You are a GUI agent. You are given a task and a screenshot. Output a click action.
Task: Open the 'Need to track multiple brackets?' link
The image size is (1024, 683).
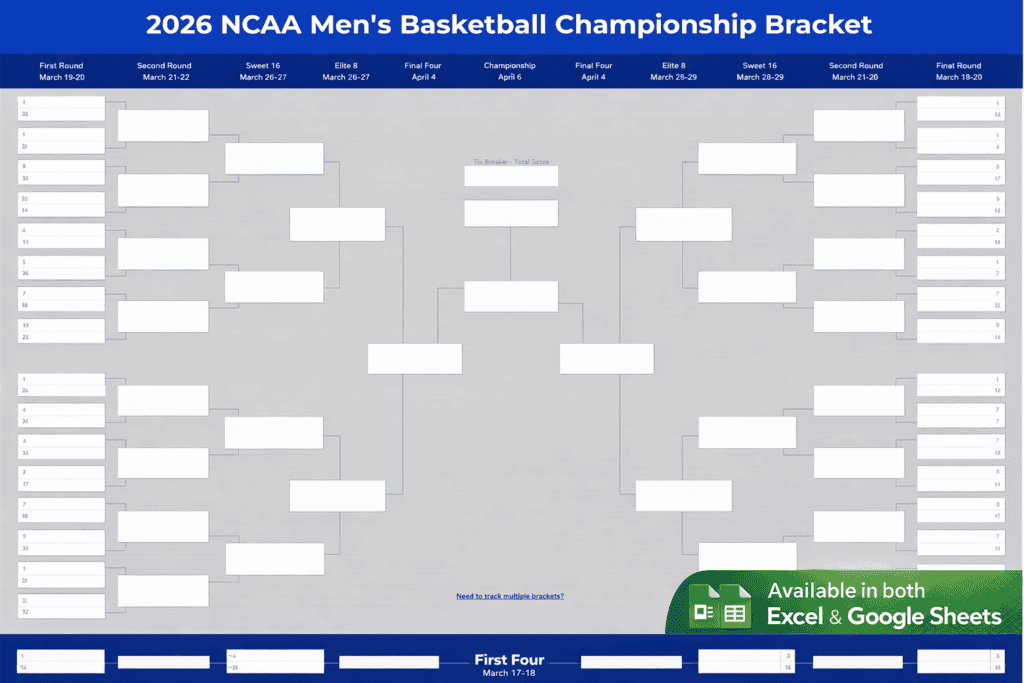pyautogui.click(x=510, y=596)
